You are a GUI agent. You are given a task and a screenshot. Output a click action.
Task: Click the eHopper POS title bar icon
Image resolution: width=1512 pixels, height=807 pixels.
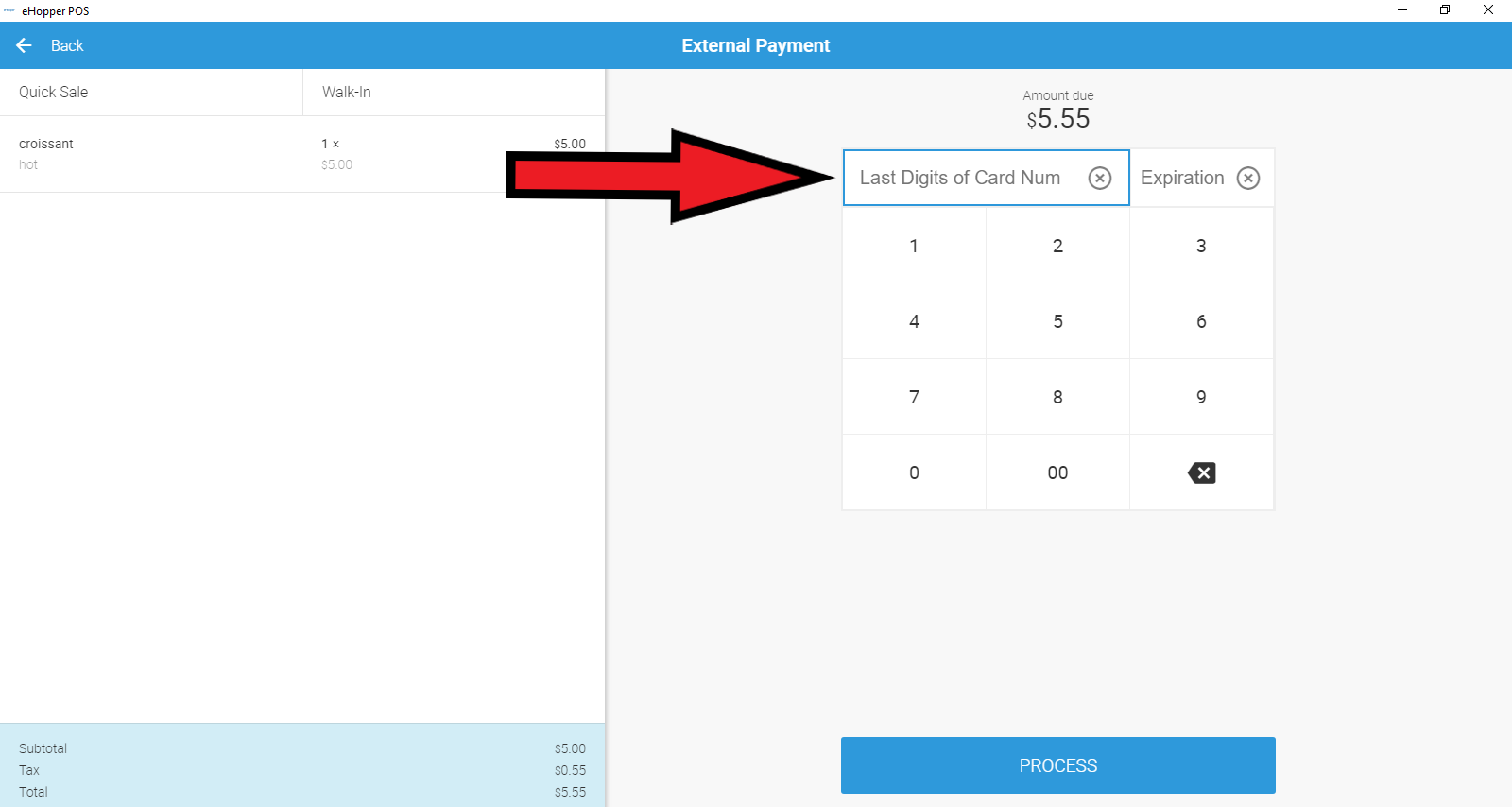tap(9, 10)
